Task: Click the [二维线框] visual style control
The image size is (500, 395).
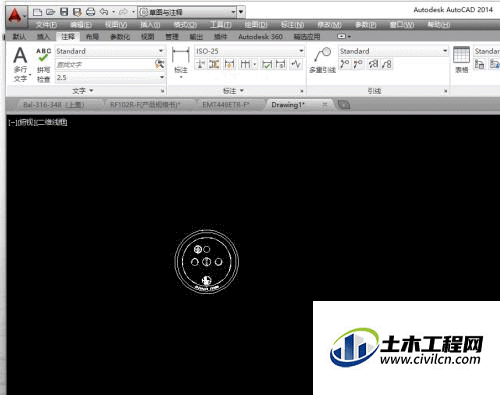Action: click(x=51, y=123)
